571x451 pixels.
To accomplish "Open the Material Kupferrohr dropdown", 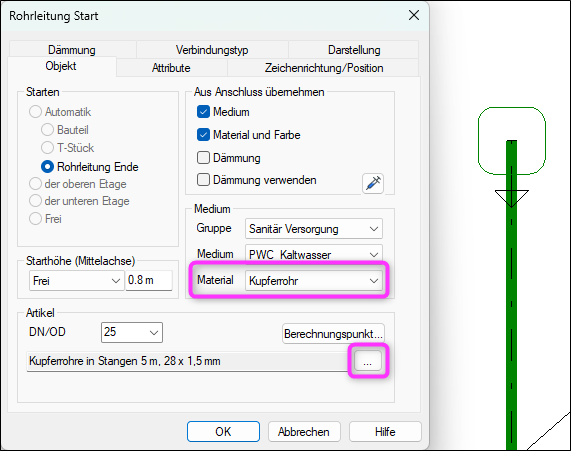I will [314, 281].
